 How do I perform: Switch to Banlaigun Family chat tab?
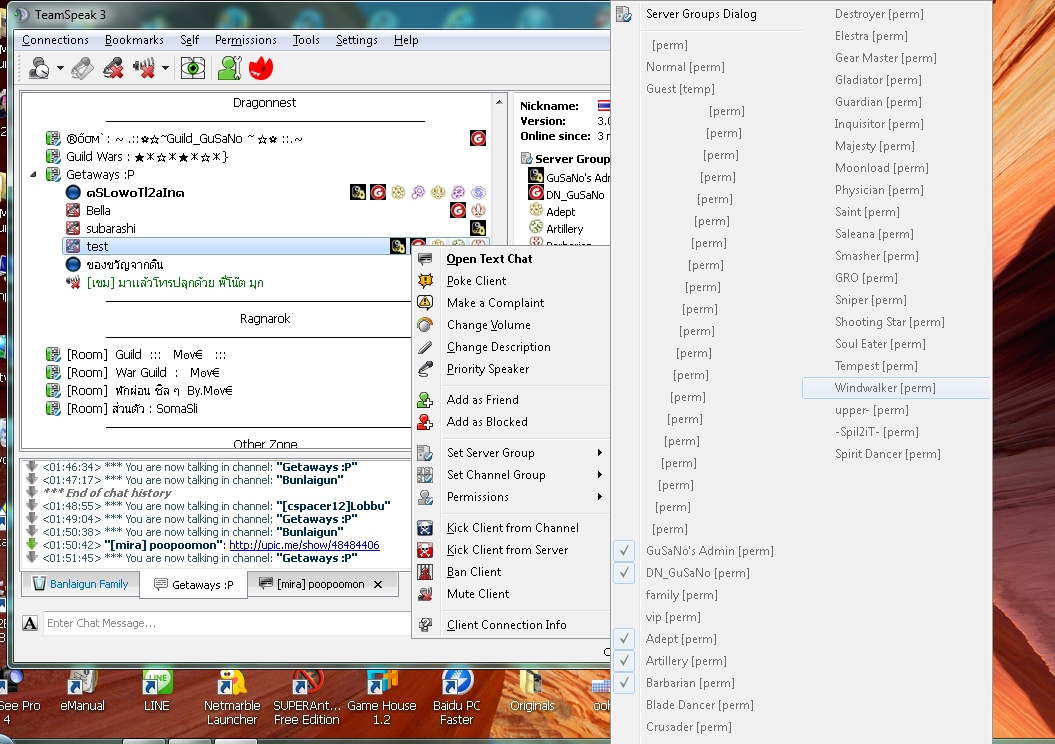tap(81, 584)
